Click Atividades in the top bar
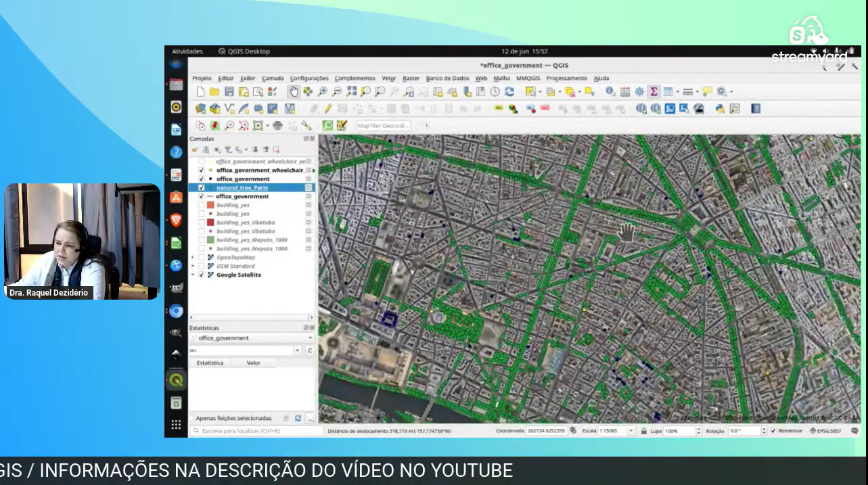The image size is (868, 485). click(187, 51)
